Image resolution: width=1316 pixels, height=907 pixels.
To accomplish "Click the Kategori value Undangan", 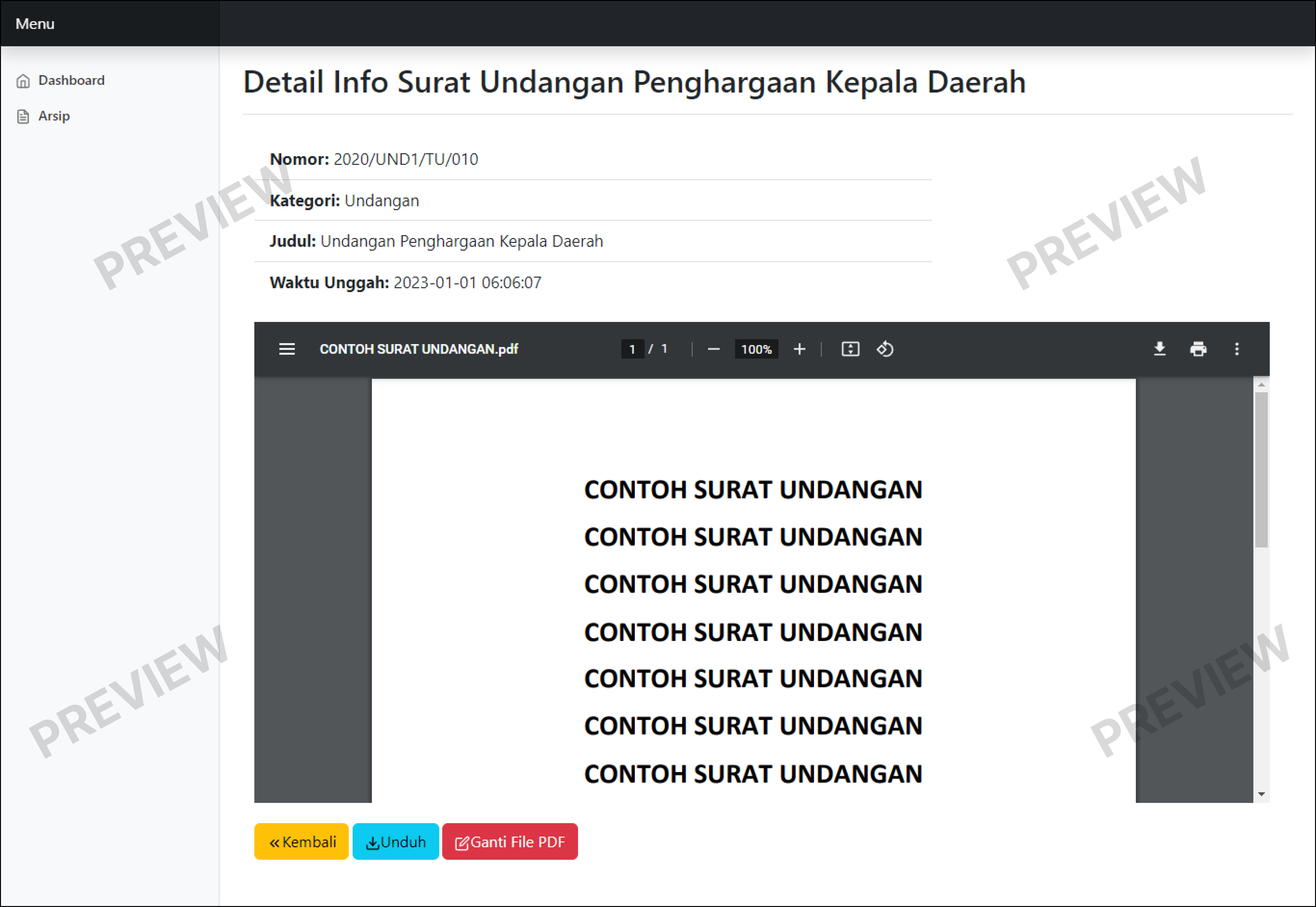I will tap(382, 201).
